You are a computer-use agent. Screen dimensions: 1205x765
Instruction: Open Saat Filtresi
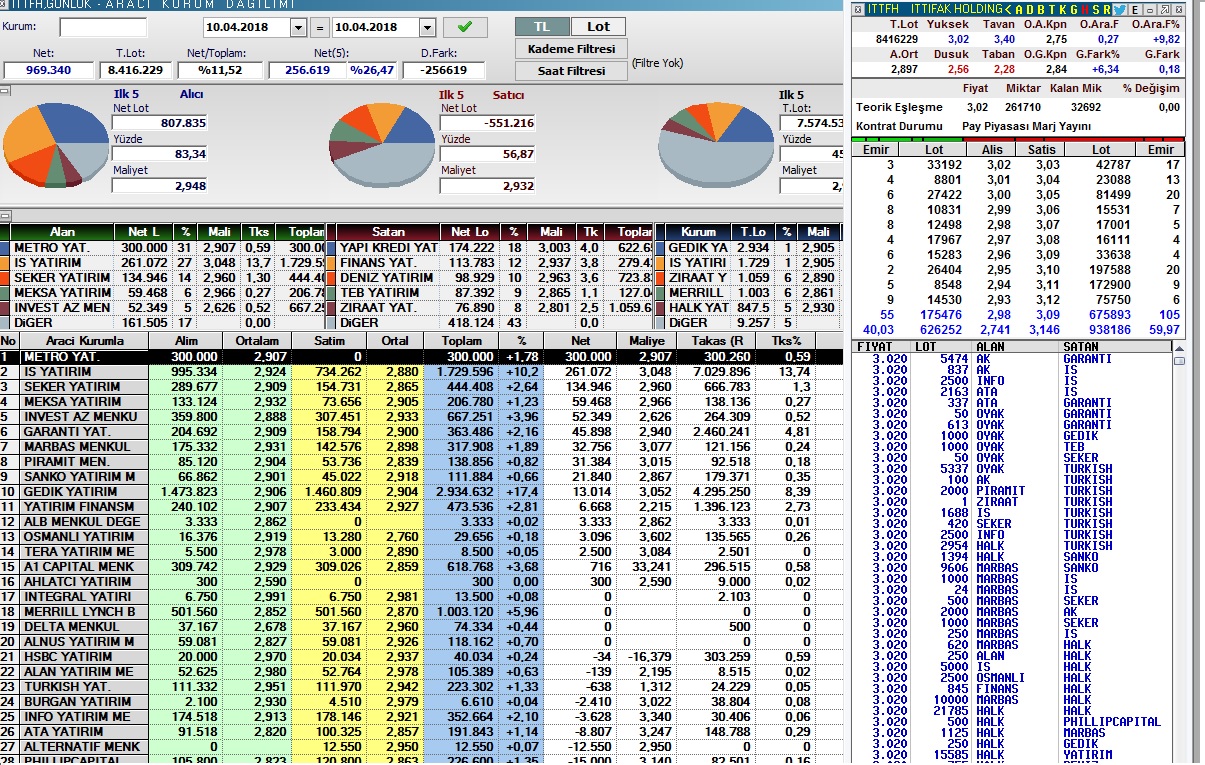click(571, 71)
